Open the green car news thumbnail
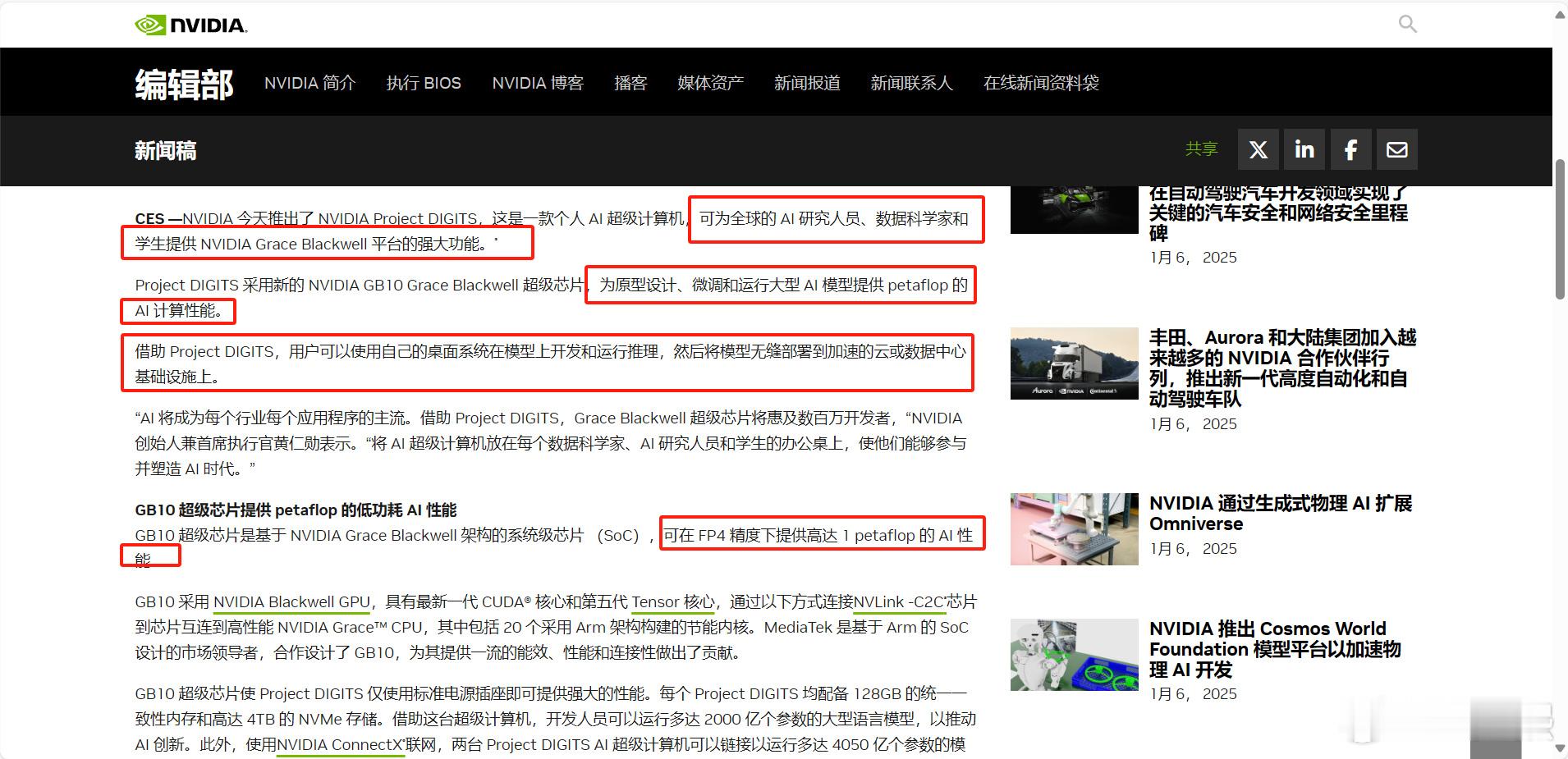The width and height of the screenshot is (1568, 759). click(1074, 210)
